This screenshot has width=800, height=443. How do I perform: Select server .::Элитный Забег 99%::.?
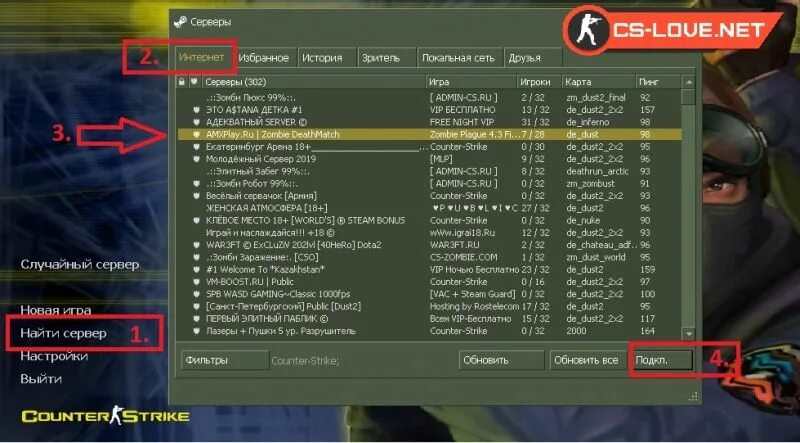point(429,171)
